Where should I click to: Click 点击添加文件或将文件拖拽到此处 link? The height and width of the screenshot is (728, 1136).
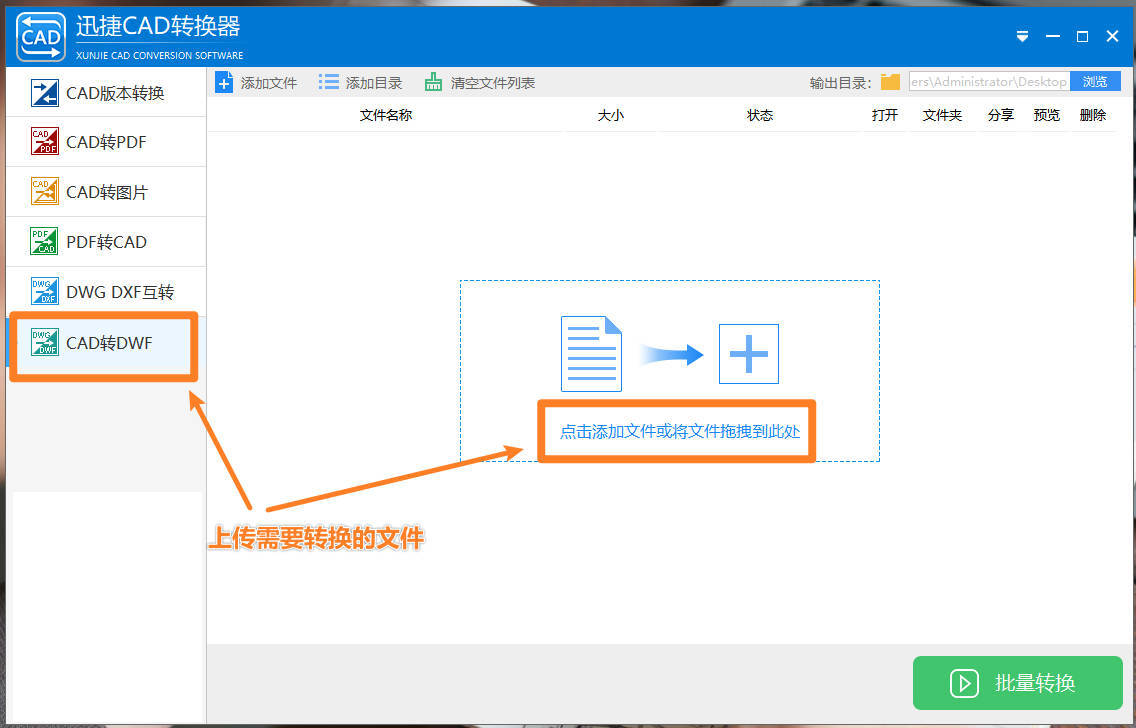[680, 432]
